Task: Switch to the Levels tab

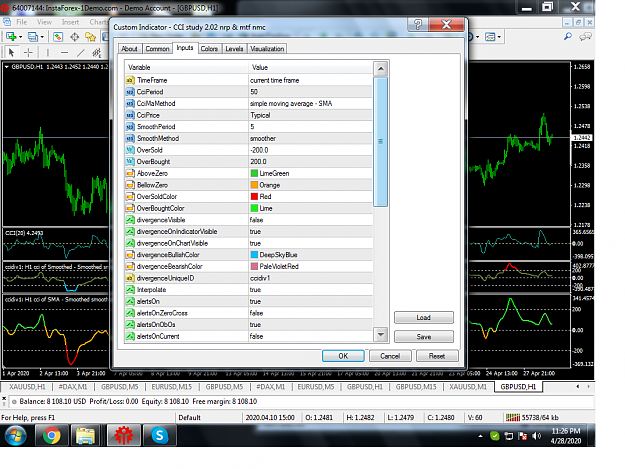Action: (x=234, y=49)
